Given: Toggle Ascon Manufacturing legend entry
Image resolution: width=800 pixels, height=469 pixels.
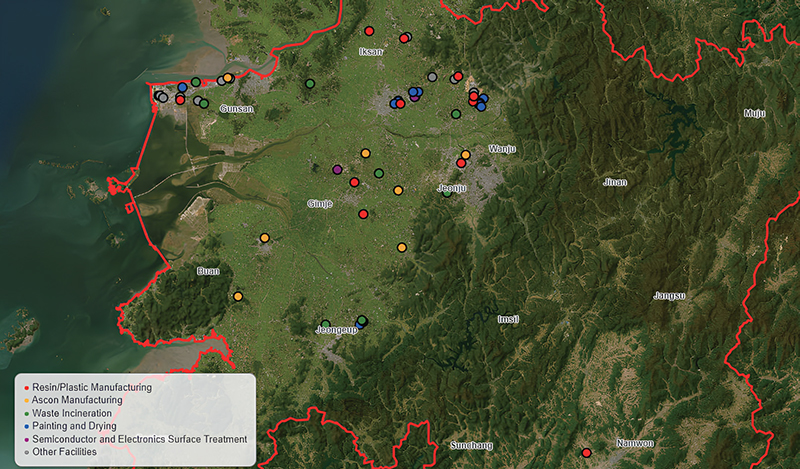Looking at the screenshot, I should [73, 400].
